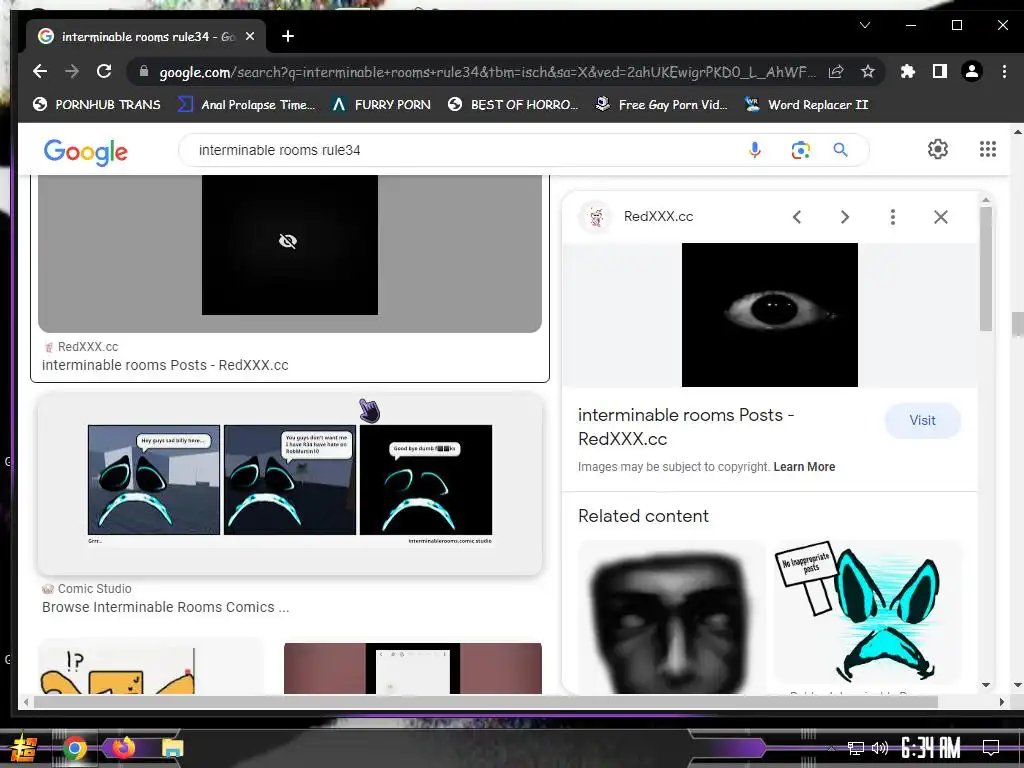Image resolution: width=1024 pixels, height=768 pixels.
Task: Open Chrome profile avatar menu
Action: click(972, 72)
